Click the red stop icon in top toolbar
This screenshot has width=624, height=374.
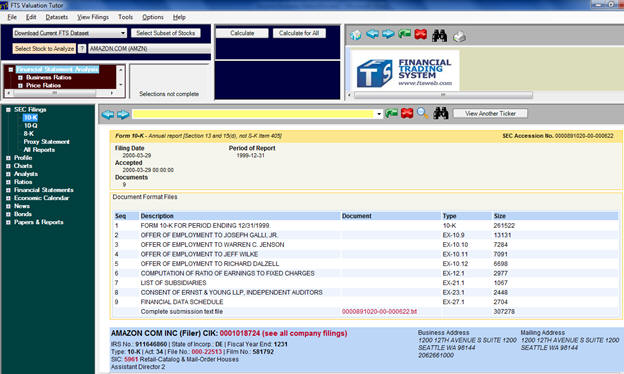tap(420, 35)
